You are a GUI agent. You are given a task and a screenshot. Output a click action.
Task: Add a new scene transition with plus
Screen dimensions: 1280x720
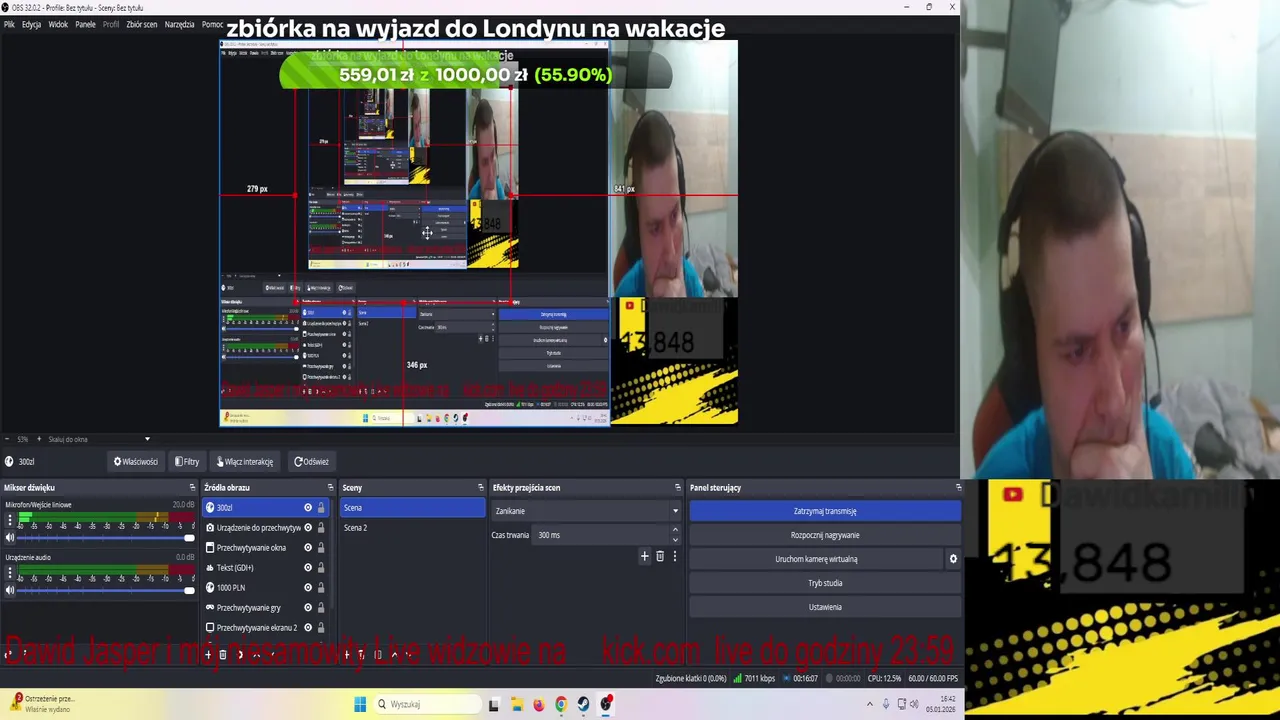(645, 556)
